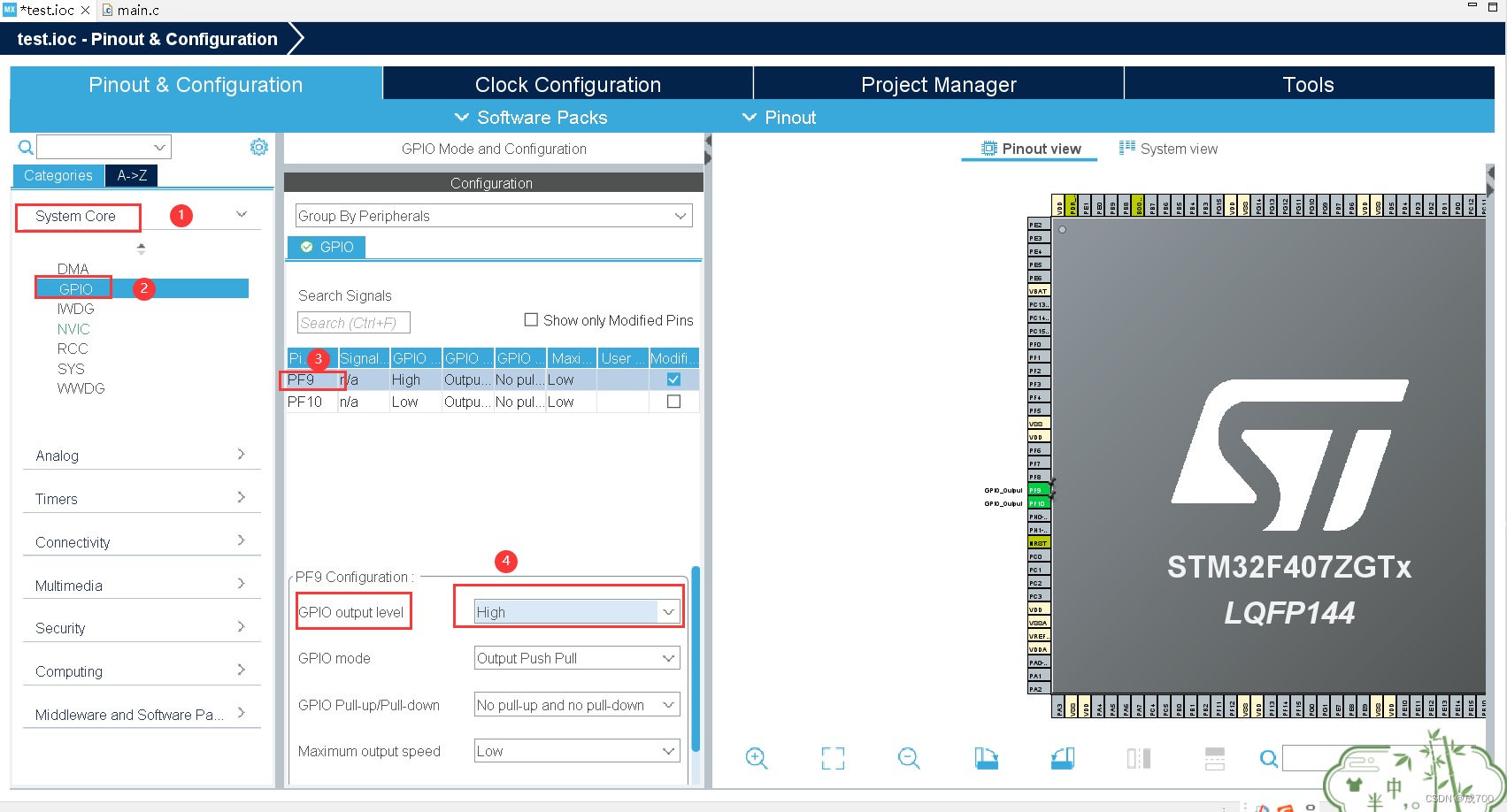Click green PF10 pin on chip
Screen dimensions: 1507x812
pos(1037,503)
